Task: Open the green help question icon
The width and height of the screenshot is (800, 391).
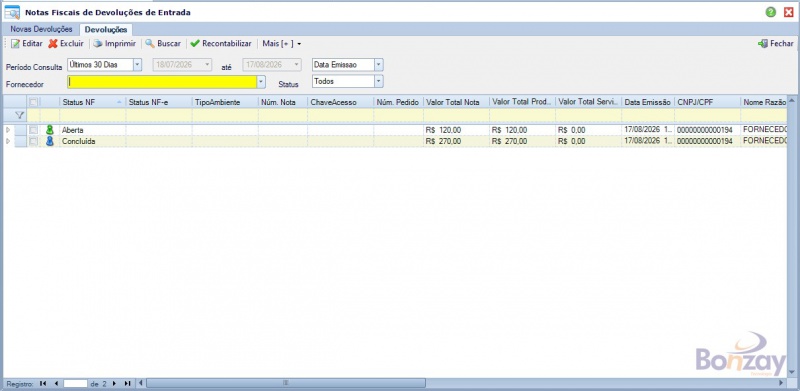Action: point(770,12)
